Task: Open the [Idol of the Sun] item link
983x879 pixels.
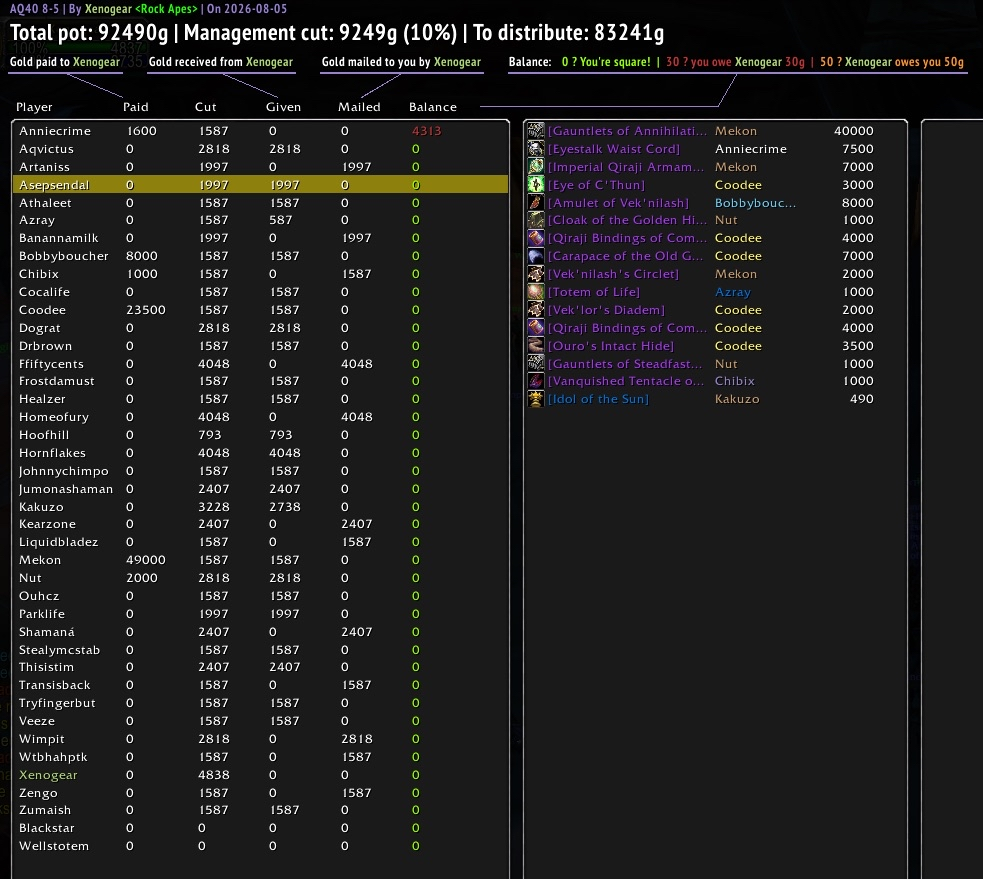Action: 598,399
